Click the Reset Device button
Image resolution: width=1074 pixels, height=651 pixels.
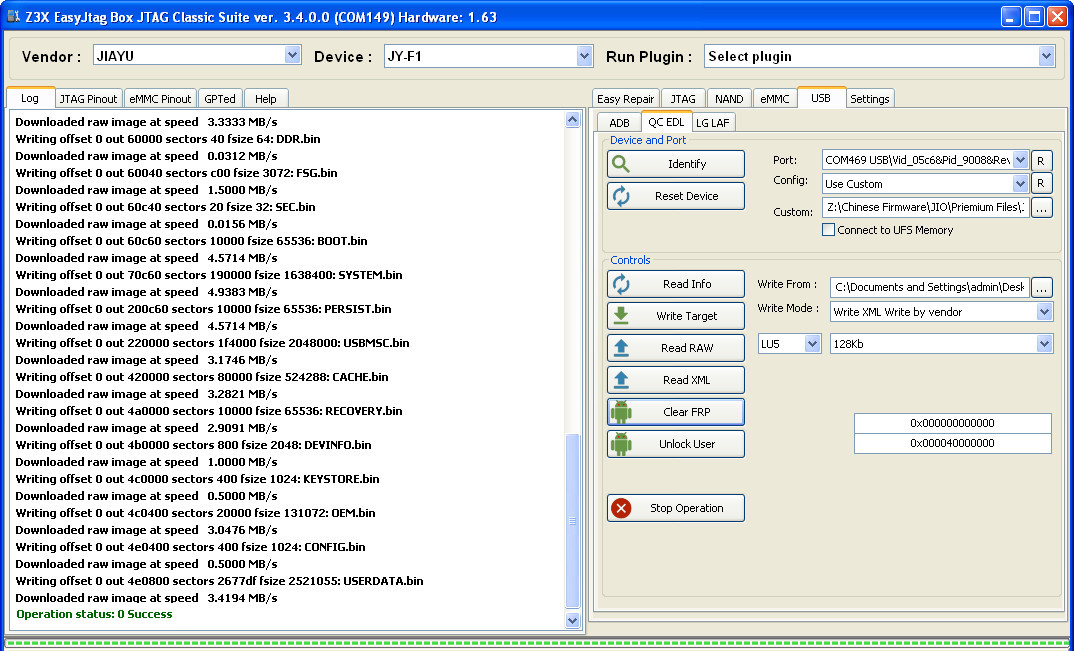(x=675, y=196)
